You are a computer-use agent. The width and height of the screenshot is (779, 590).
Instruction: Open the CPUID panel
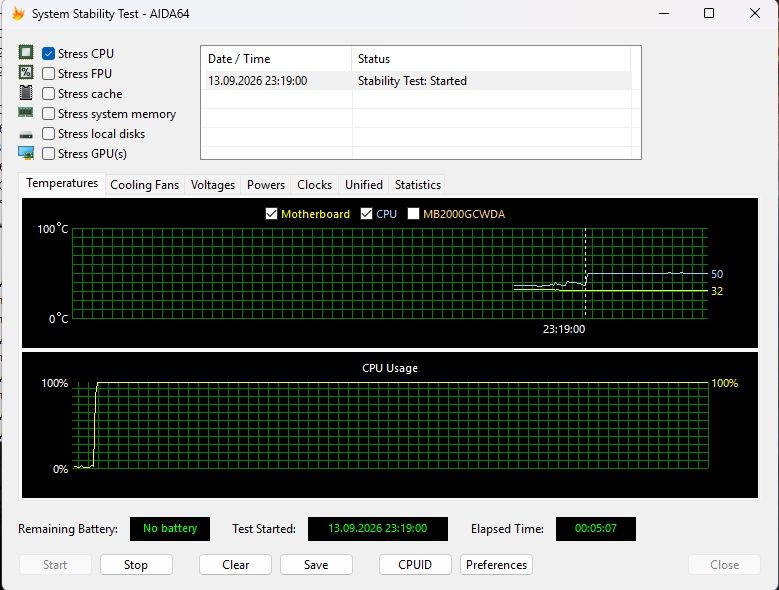[x=415, y=565]
